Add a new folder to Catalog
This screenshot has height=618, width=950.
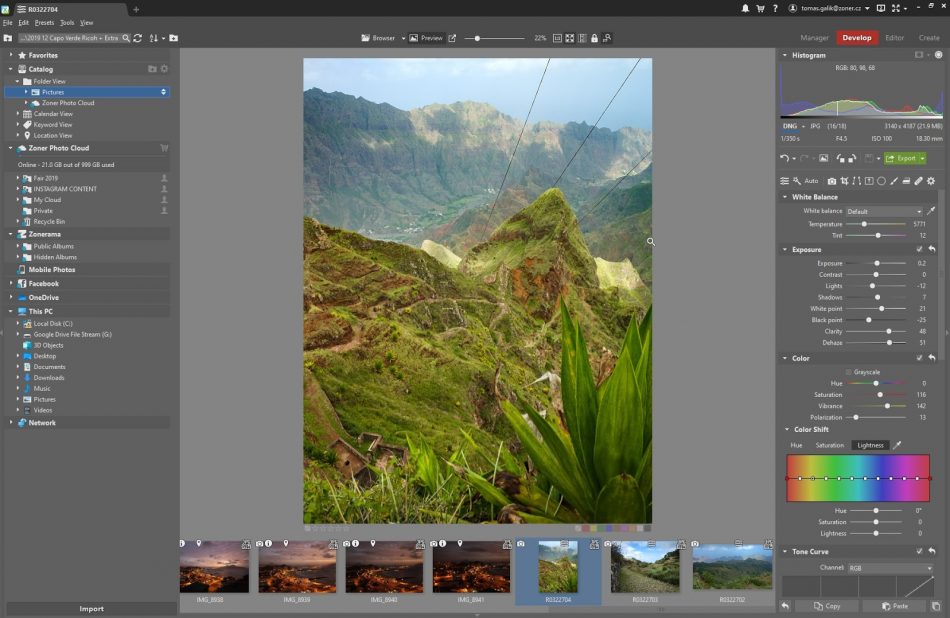click(x=152, y=69)
